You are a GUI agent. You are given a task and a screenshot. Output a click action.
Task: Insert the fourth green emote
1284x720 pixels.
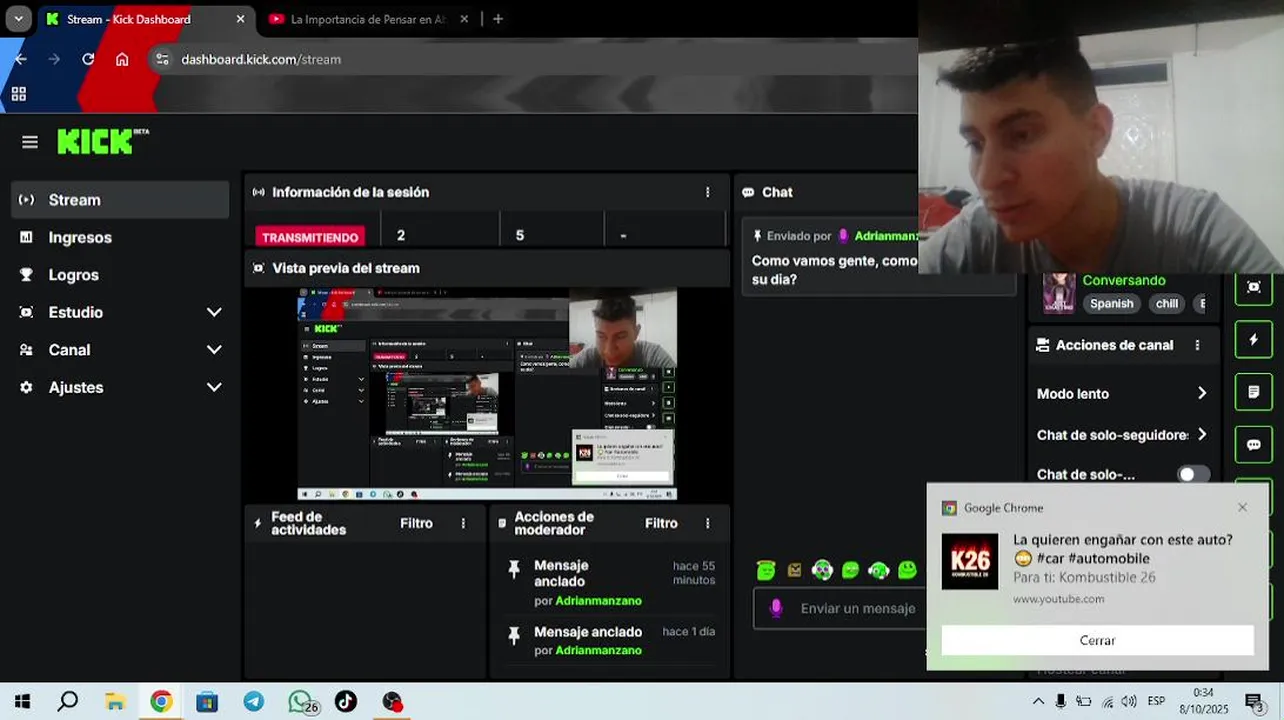(x=850, y=570)
